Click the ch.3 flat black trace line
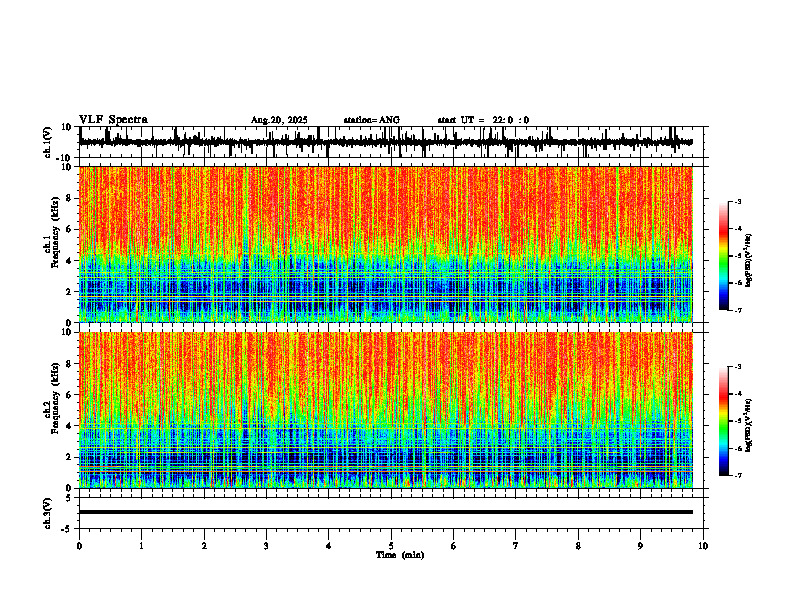 [x=386, y=512]
